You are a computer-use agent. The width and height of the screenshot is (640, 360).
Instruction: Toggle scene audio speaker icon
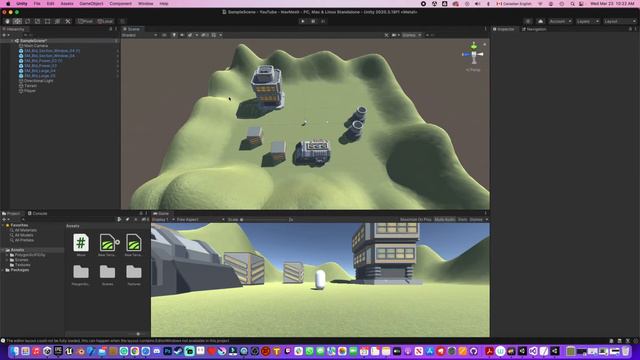(182, 35)
